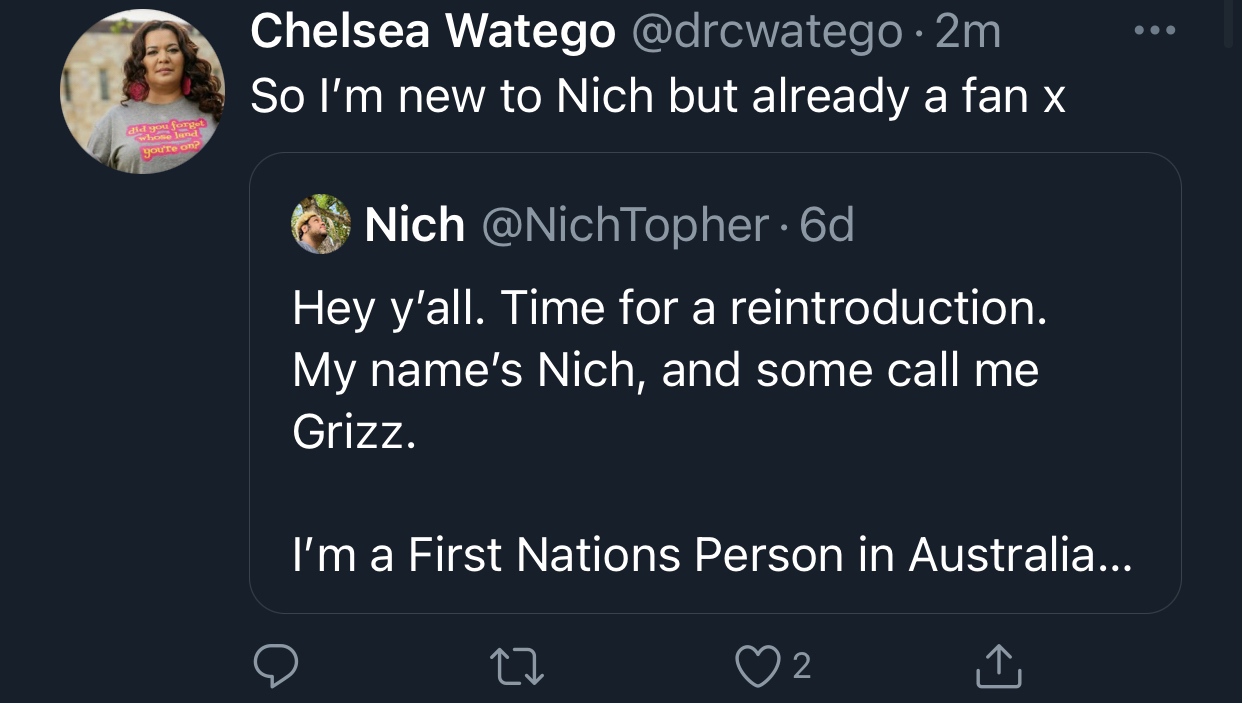Share the tweet via the share icon
Viewport: 1242px width, 703px height.
point(999,666)
